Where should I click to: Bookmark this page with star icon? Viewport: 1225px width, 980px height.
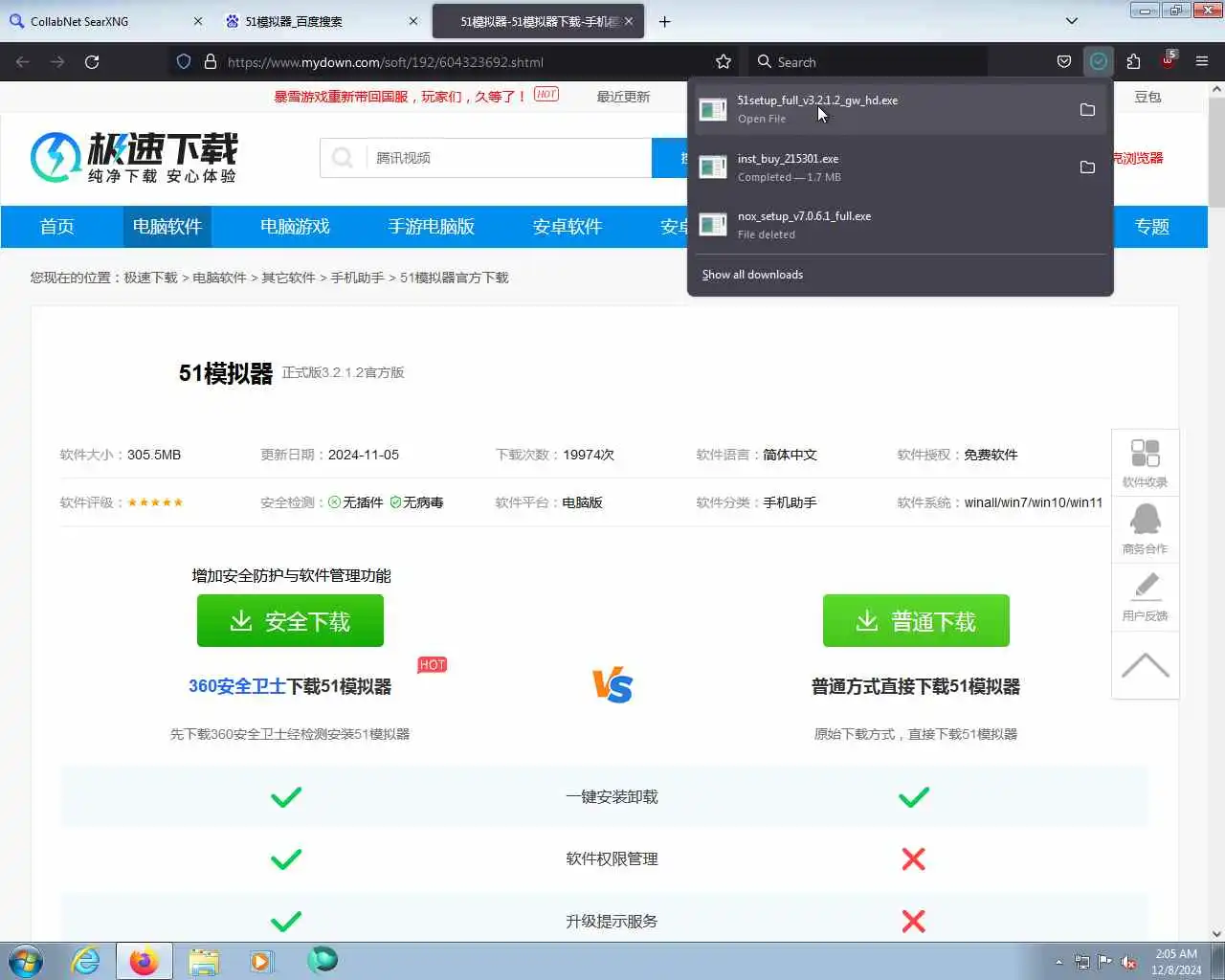coord(724,61)
